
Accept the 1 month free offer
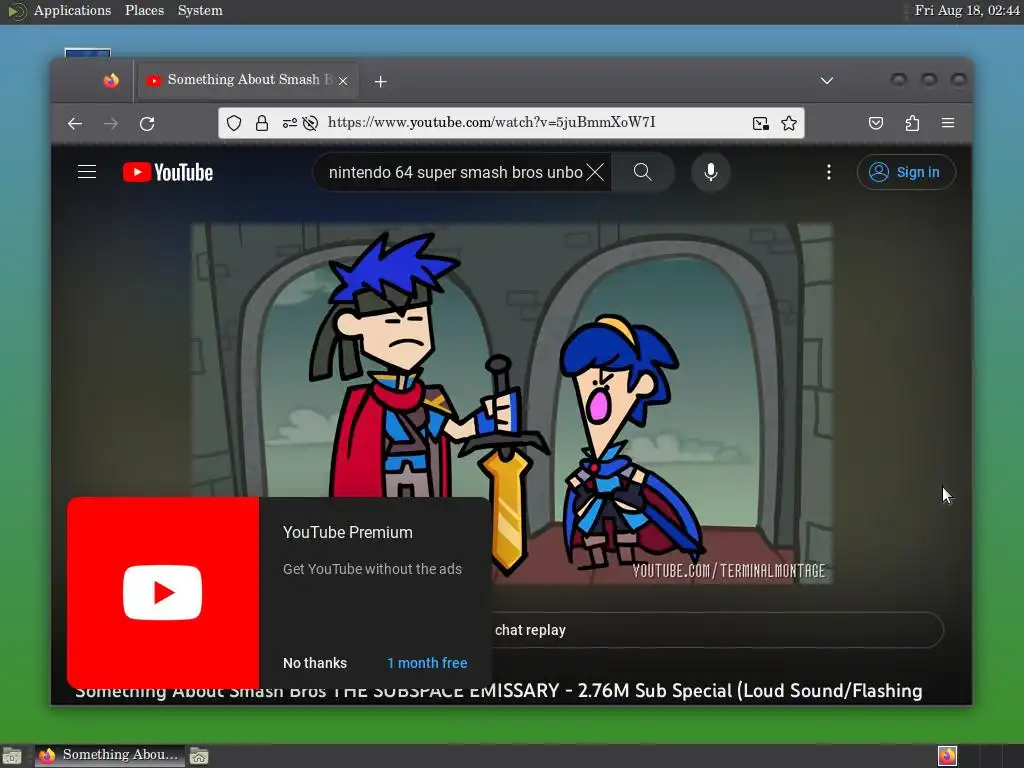[x=427, y=663]
